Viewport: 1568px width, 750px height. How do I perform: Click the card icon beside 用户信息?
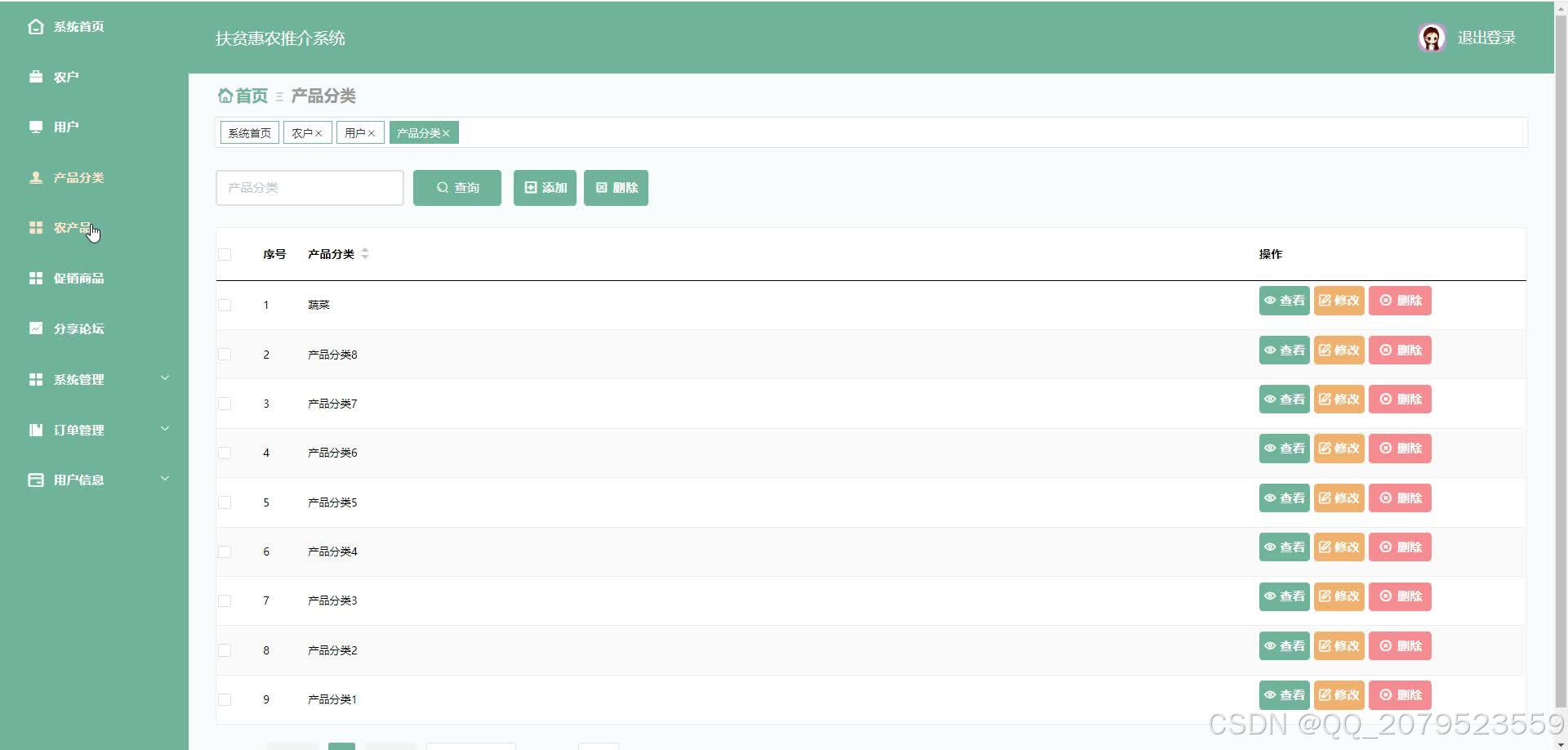(36, 480)
